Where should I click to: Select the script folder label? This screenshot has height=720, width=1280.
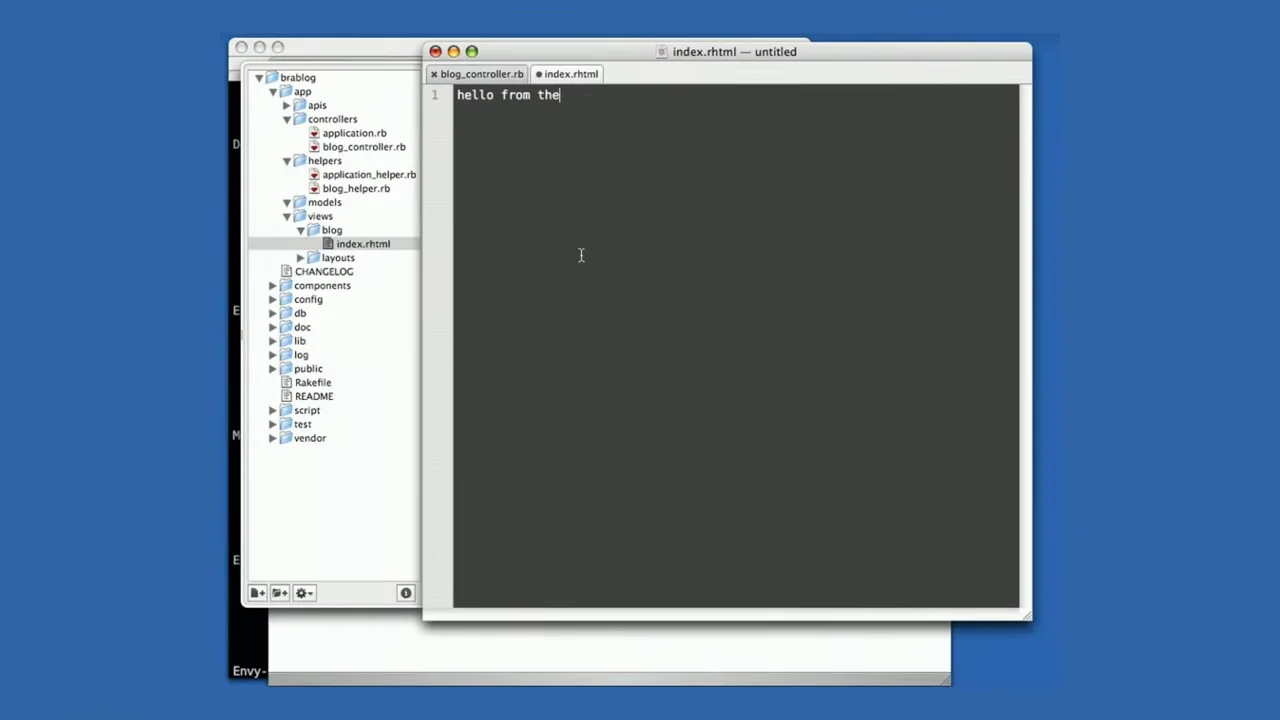point(307,410)
